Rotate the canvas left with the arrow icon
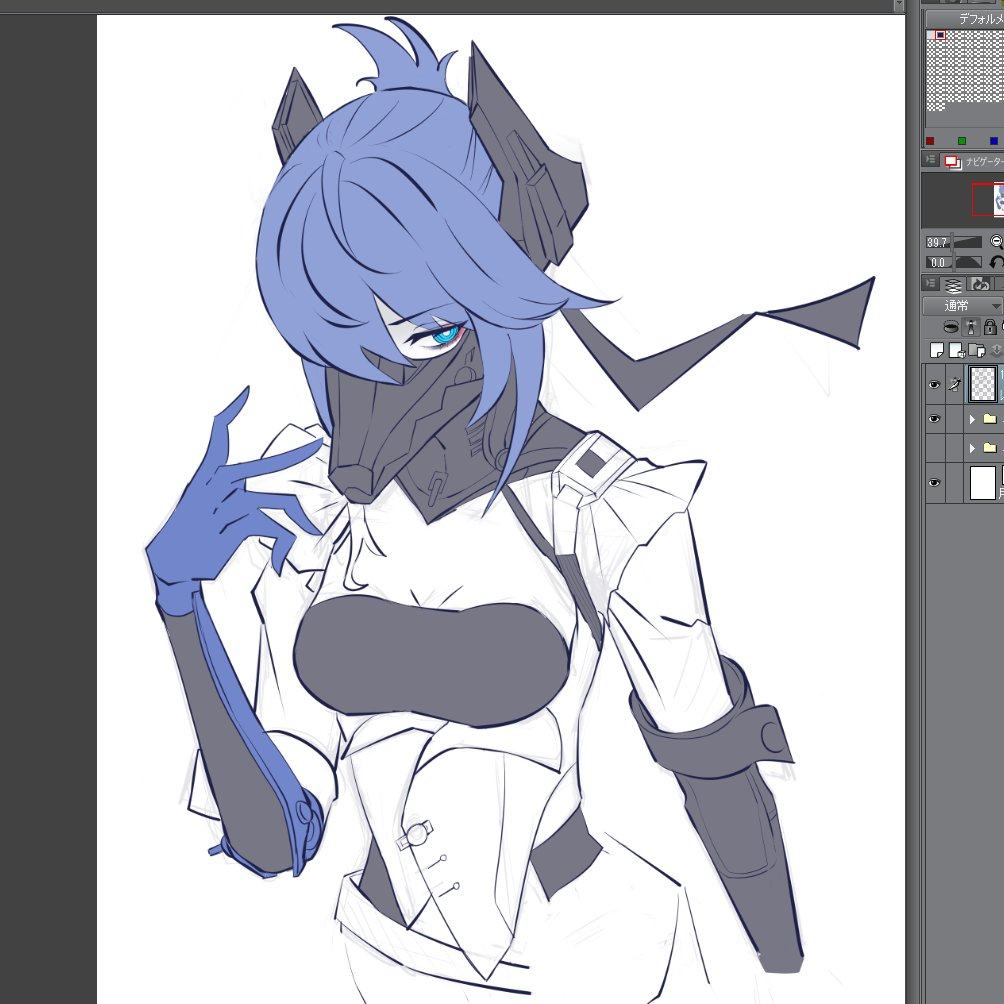 tap(997, 262)
